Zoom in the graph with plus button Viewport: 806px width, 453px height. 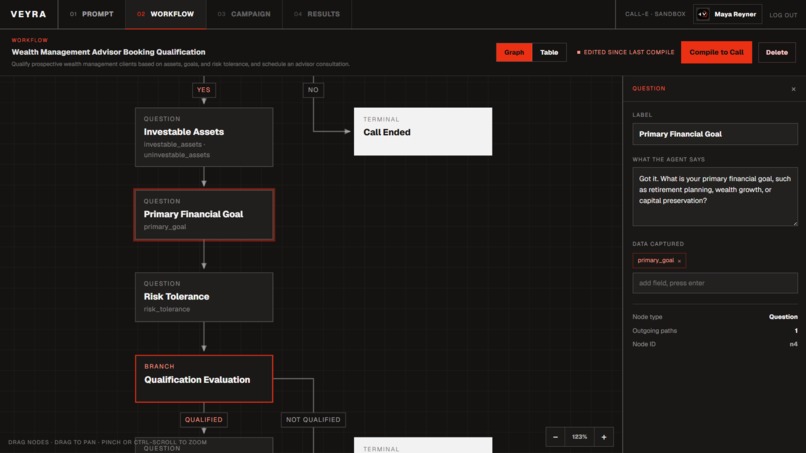click(603, 437)
